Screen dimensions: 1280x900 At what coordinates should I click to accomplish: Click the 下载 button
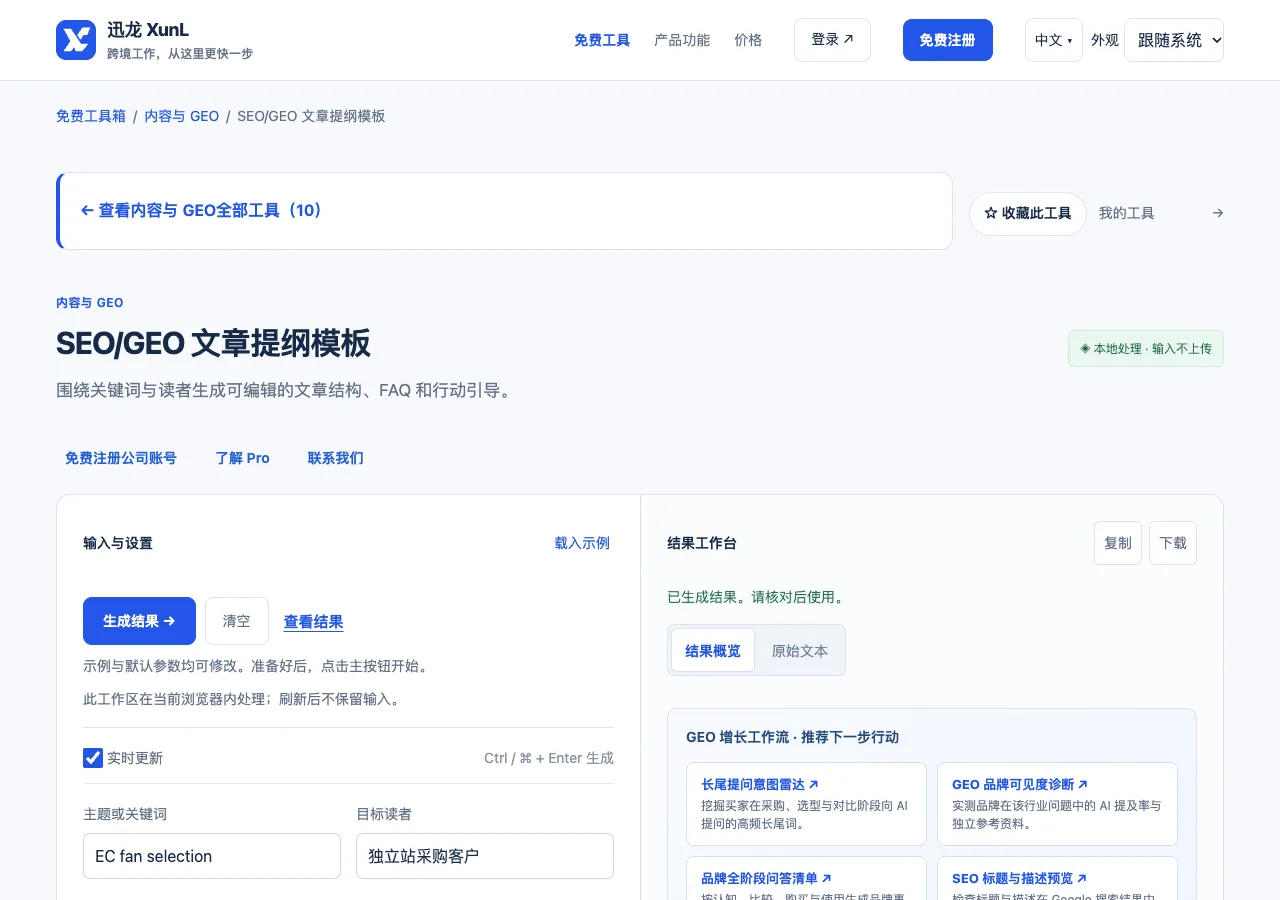click(1173, 543)
